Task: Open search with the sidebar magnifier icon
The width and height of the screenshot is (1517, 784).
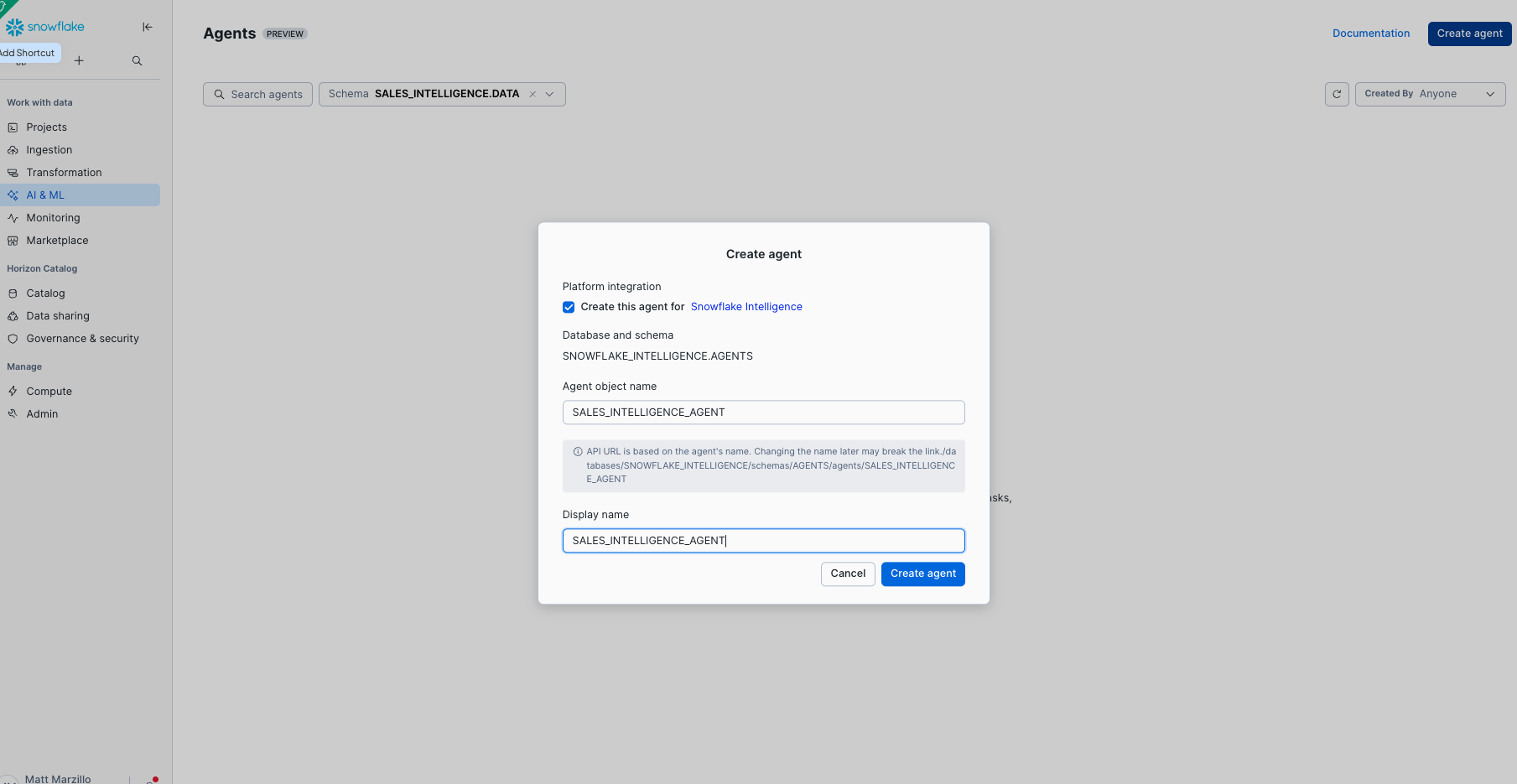Action: tap(137, 60)
